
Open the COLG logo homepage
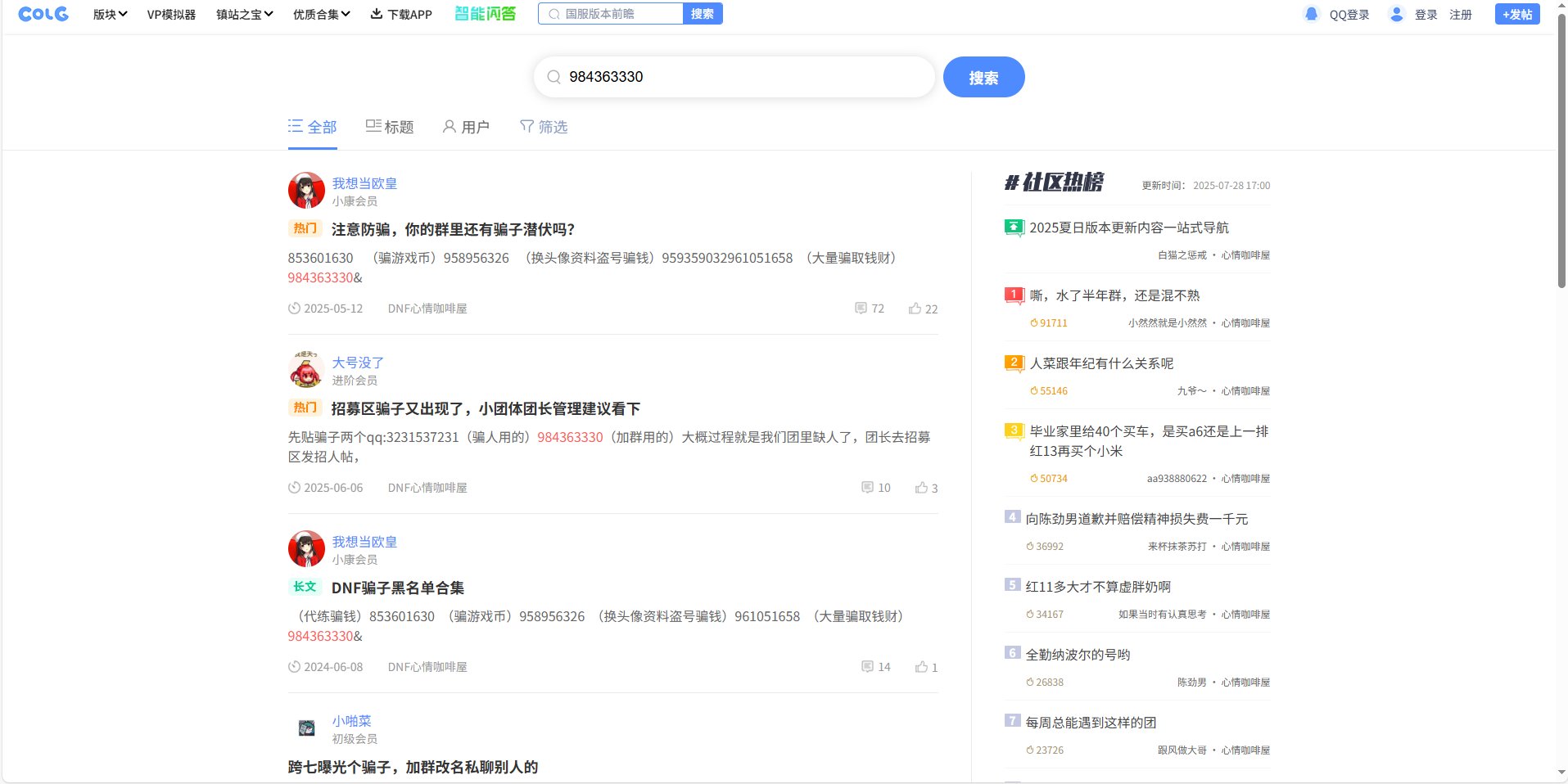tap(43, 14)
